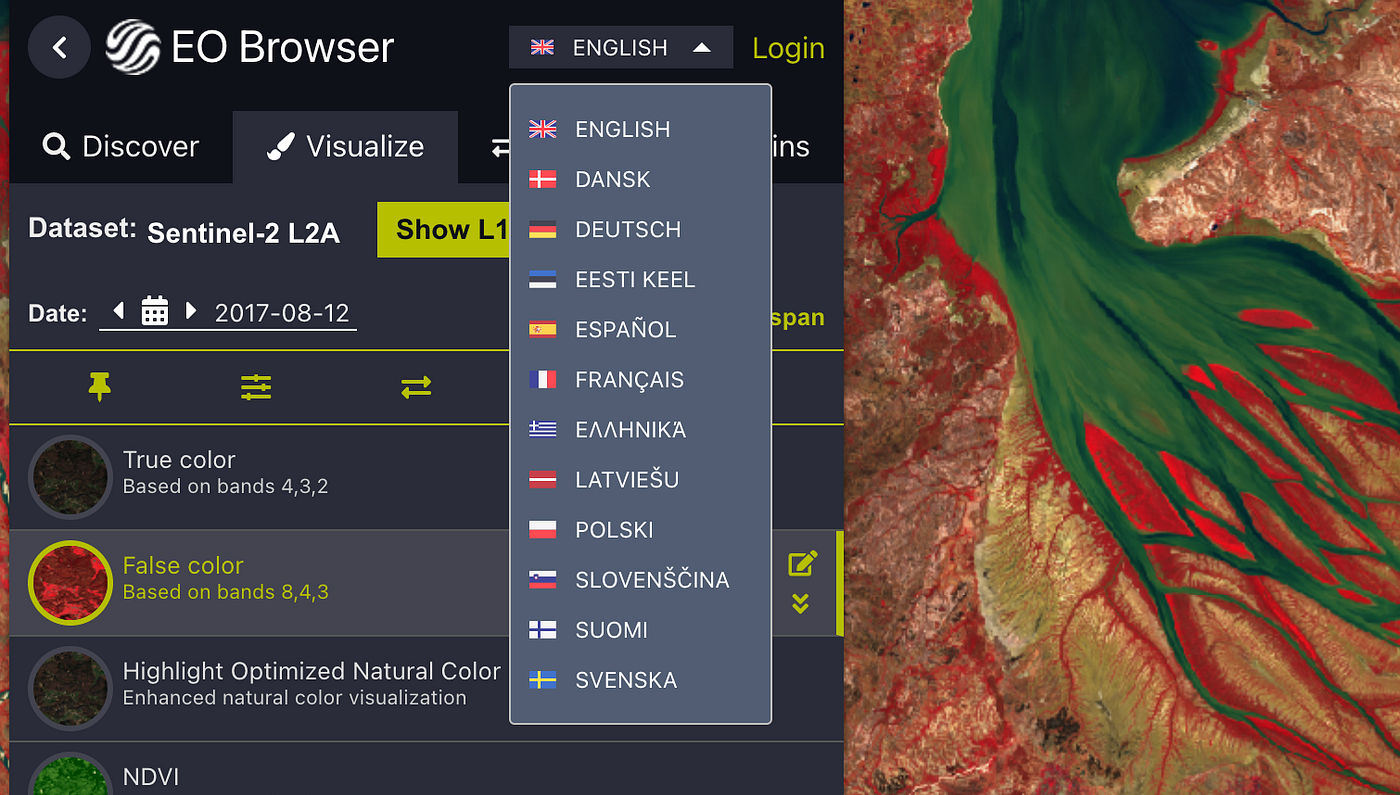Switch to the Discover tab

(x=121, y=147)
